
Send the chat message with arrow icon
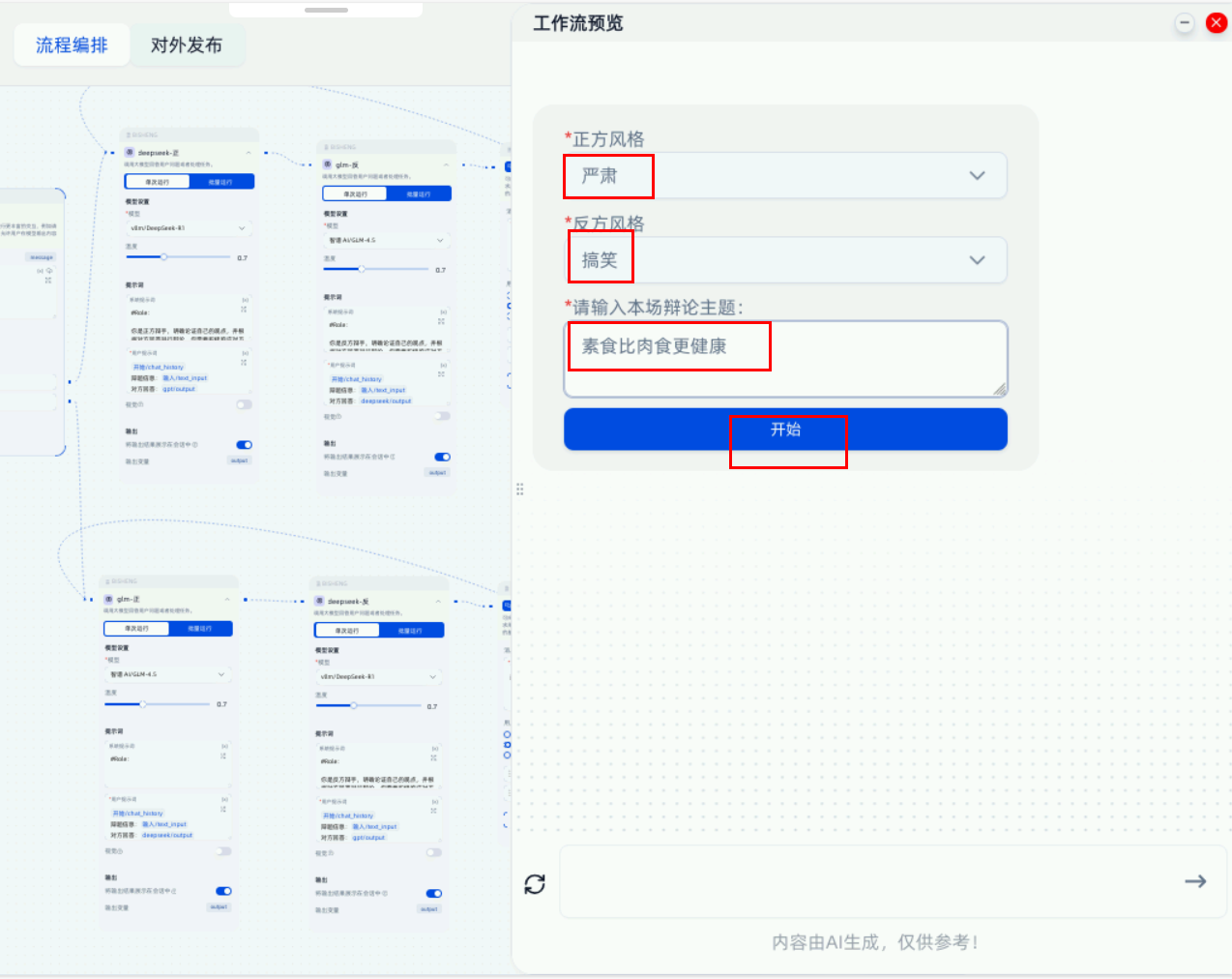(1195, 881)
